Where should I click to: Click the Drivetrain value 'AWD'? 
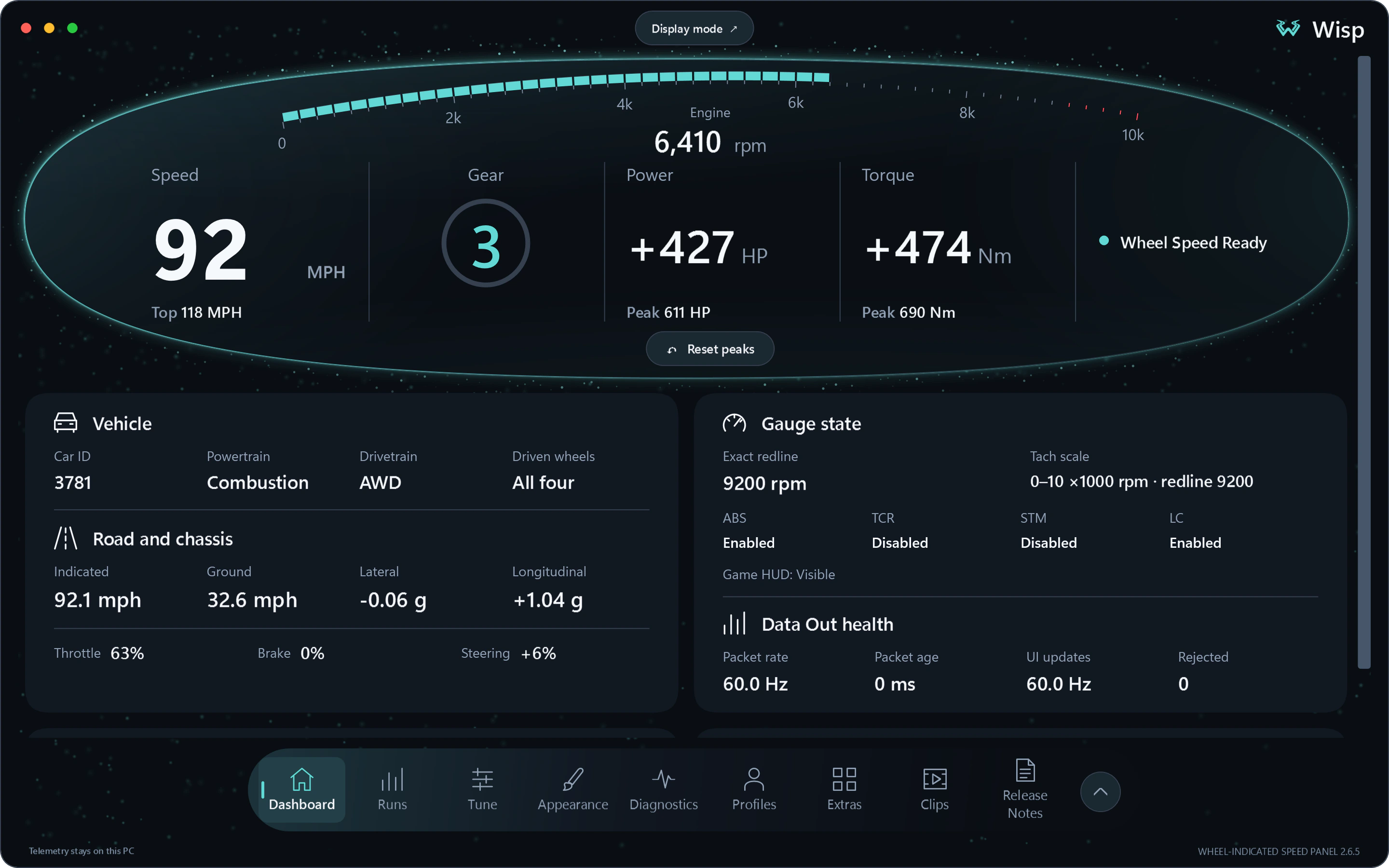coord(380,483)
